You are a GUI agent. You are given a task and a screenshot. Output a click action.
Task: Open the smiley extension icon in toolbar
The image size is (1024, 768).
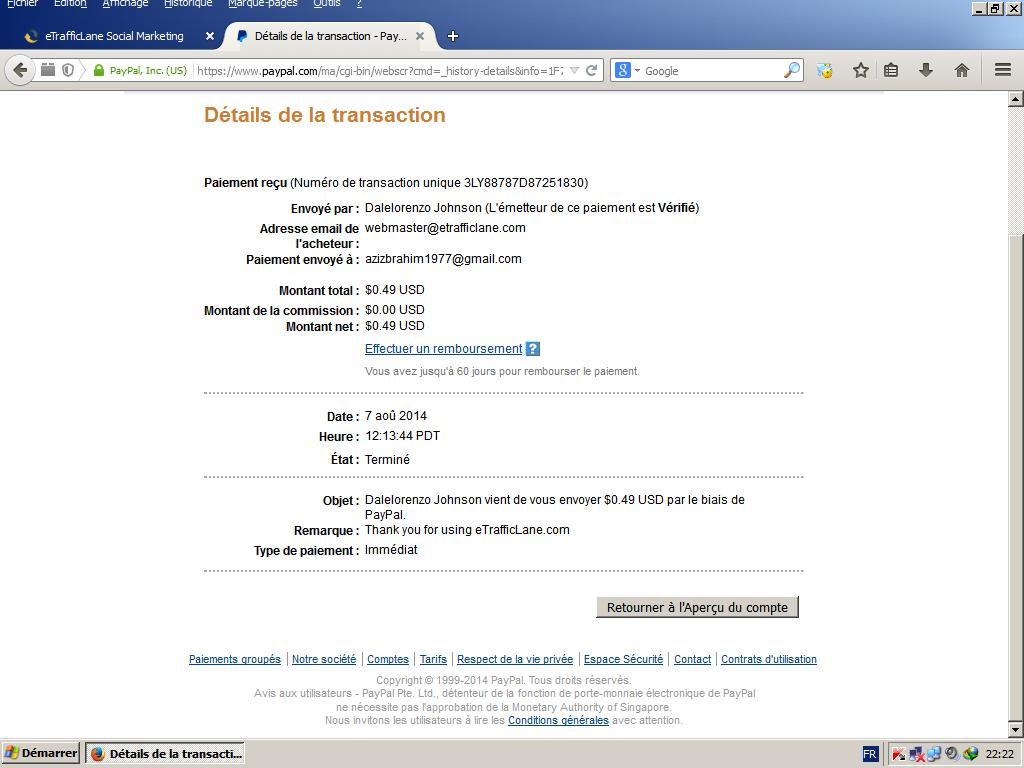point(825,71)
